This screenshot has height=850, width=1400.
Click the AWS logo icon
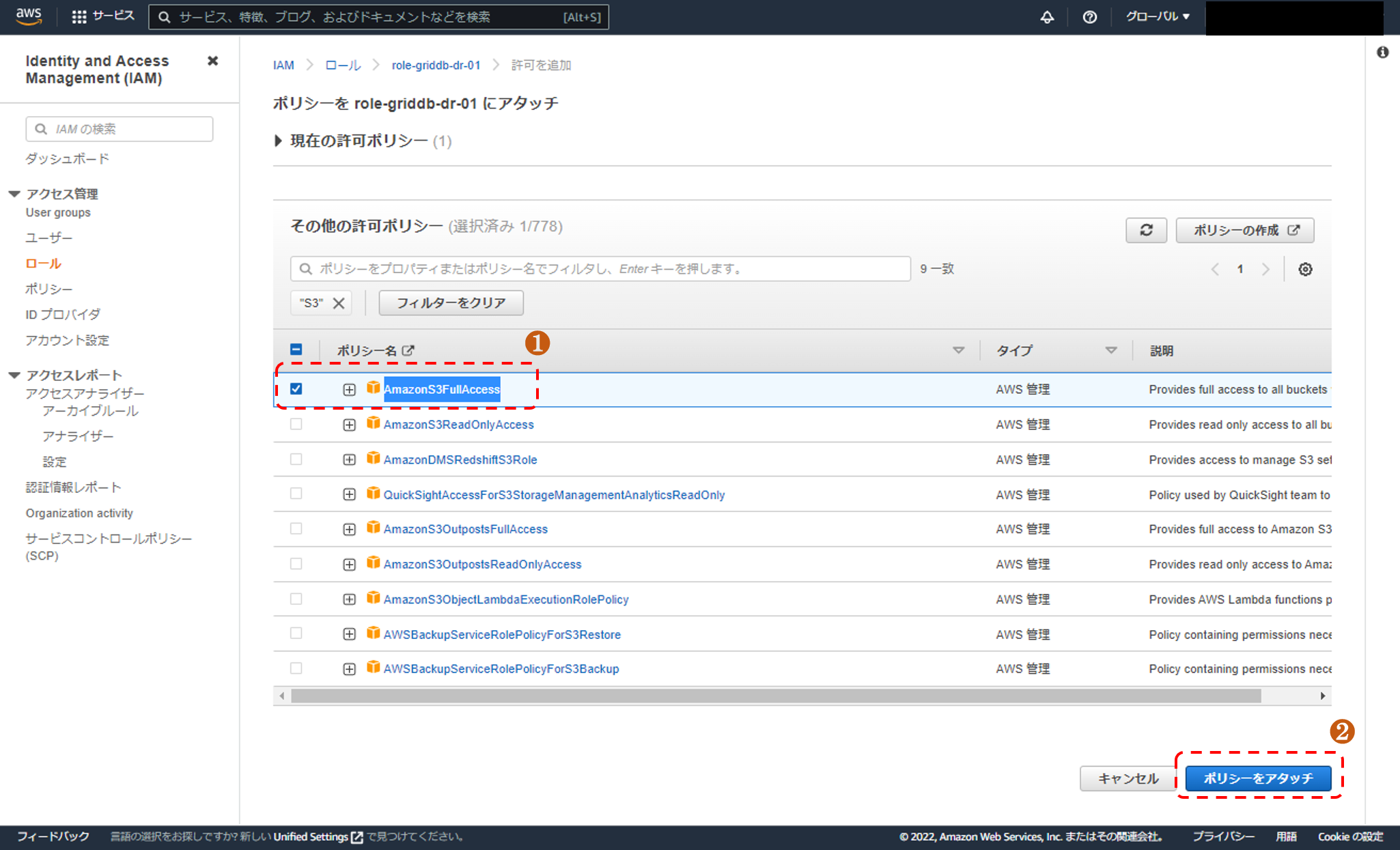[x=29, y=16]
